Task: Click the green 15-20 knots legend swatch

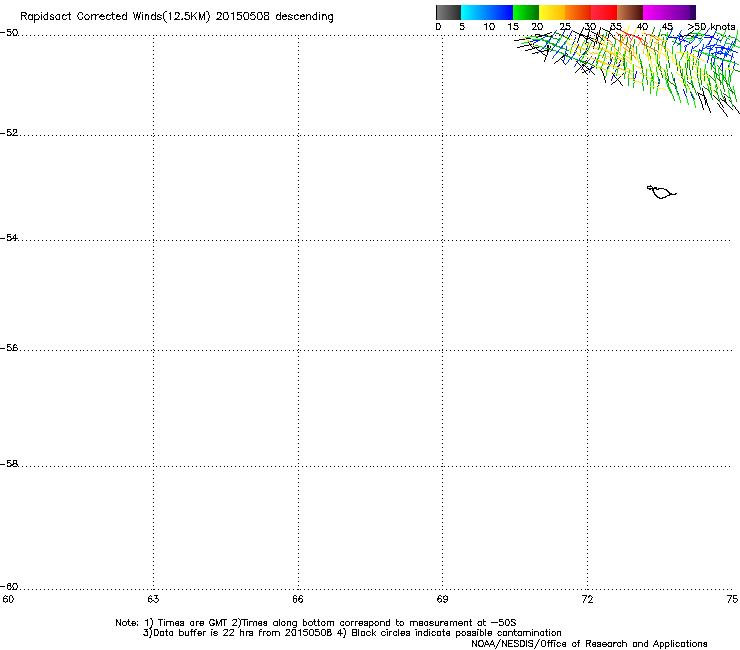Action: tap(526, 12)
